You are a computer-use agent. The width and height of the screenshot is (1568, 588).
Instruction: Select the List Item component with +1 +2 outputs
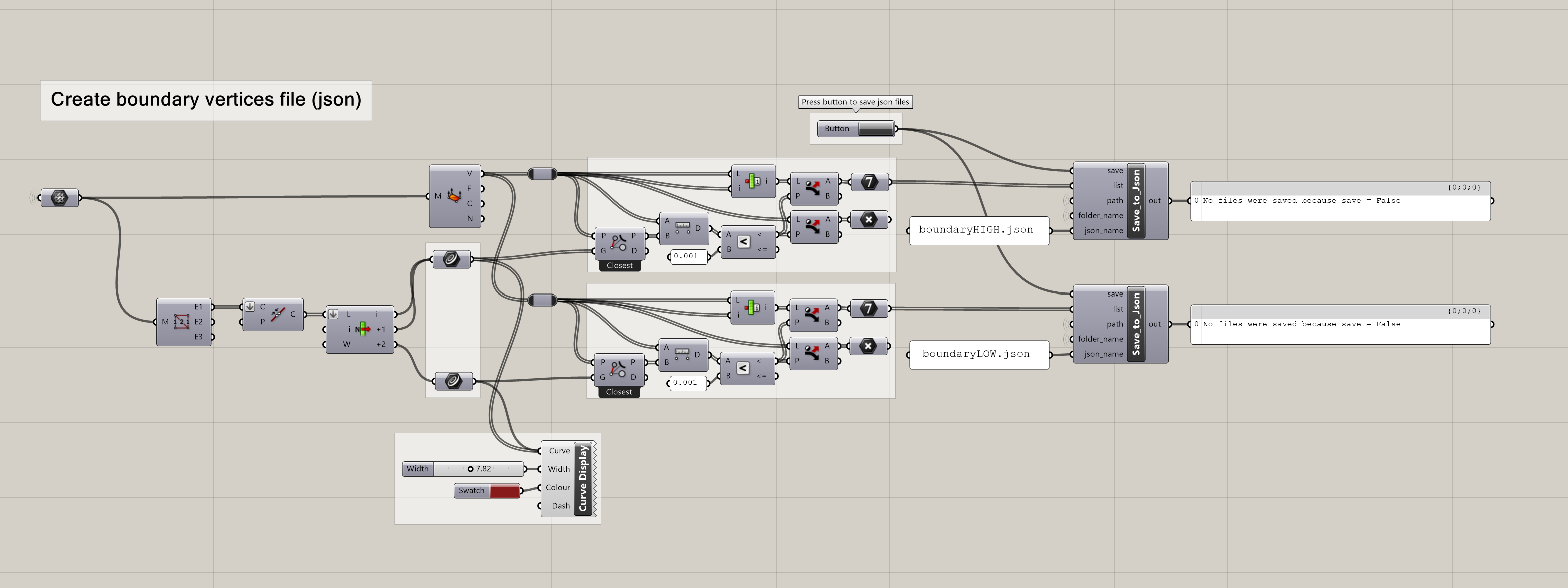(360, 329)
